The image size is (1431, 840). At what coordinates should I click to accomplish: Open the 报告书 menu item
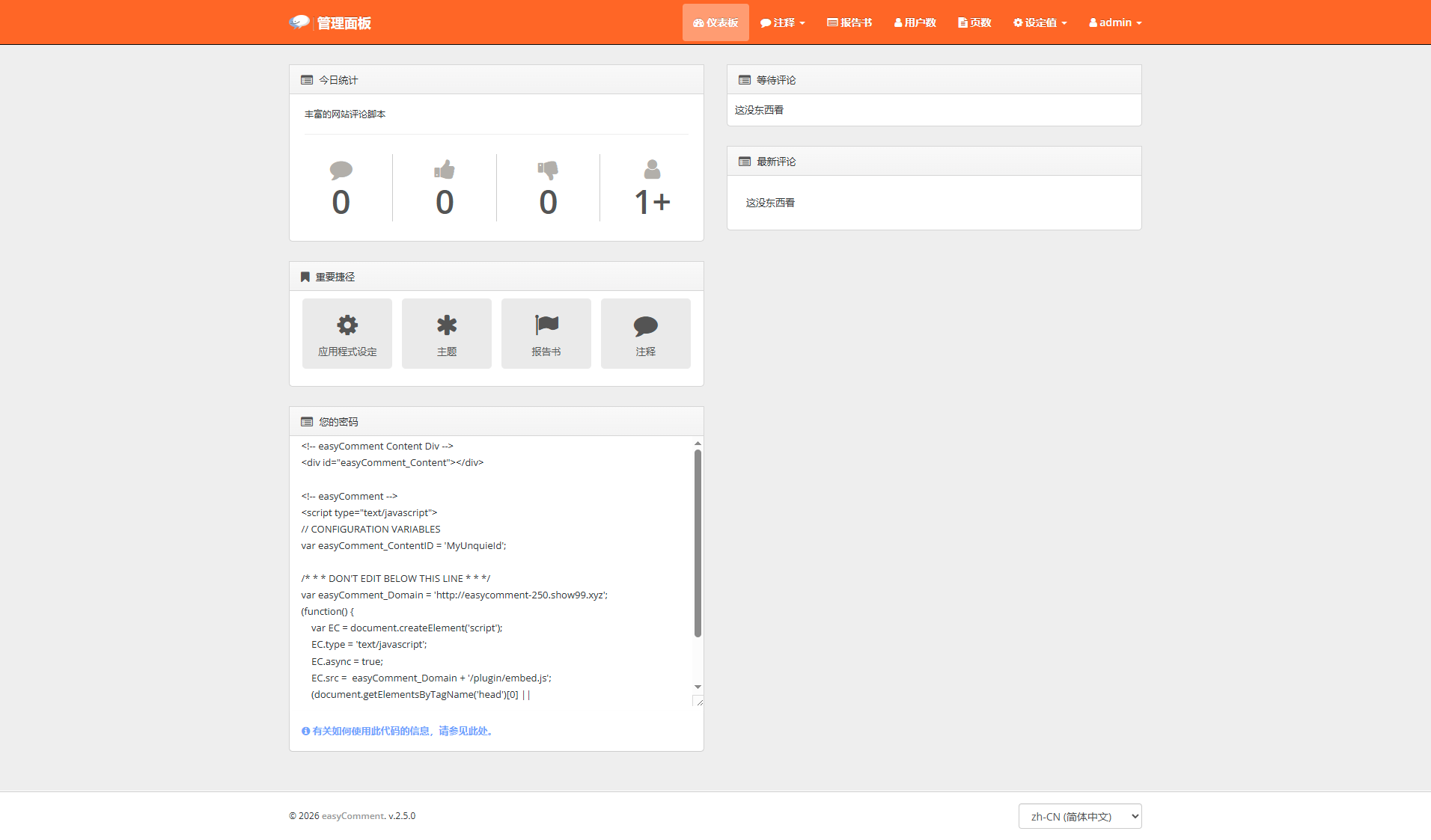click(x=849, y=22)
